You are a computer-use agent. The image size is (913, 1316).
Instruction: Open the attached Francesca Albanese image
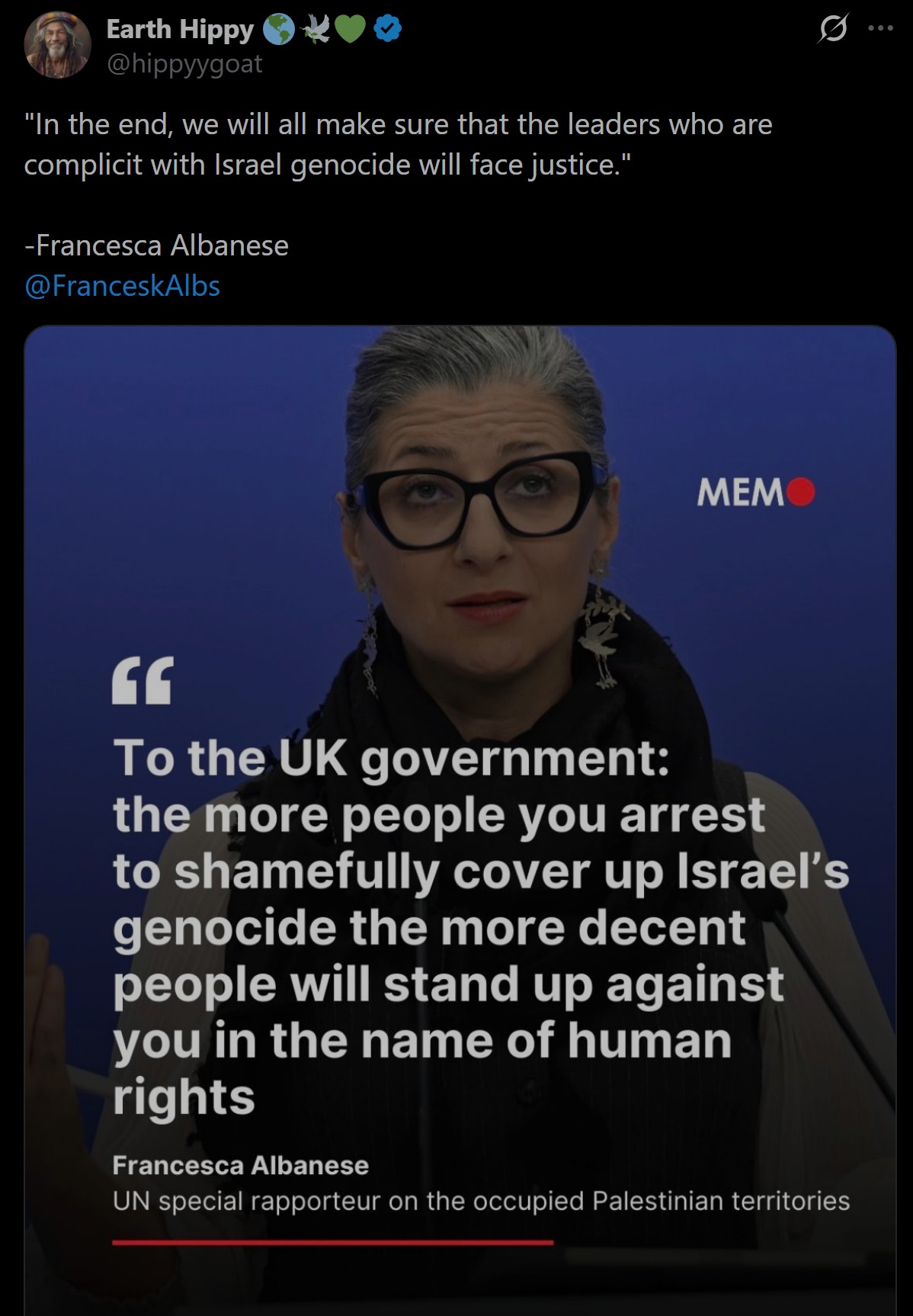pyautogui.click(x=460, y=820)
